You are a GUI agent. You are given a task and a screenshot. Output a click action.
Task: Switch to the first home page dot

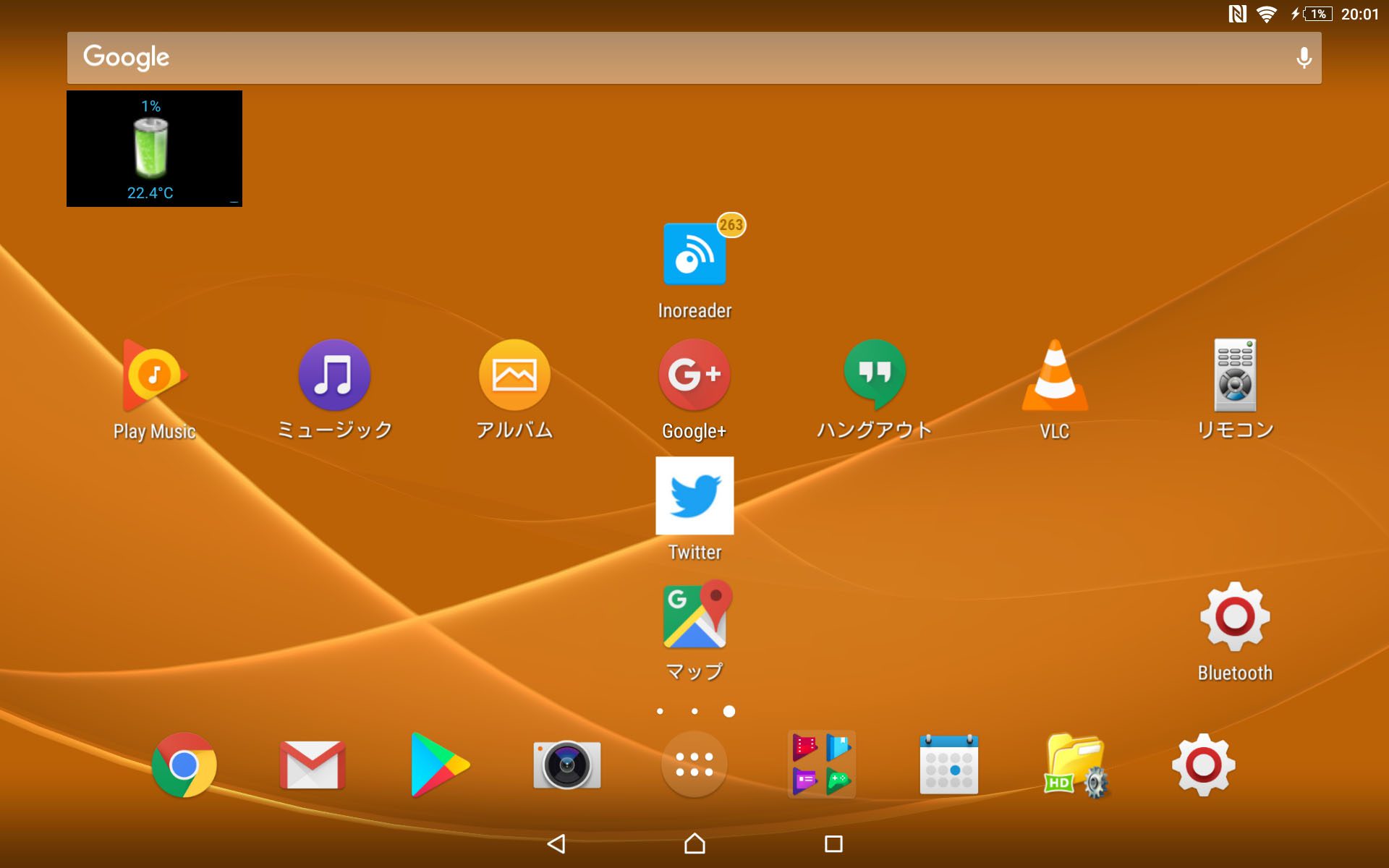pos(660,711)
